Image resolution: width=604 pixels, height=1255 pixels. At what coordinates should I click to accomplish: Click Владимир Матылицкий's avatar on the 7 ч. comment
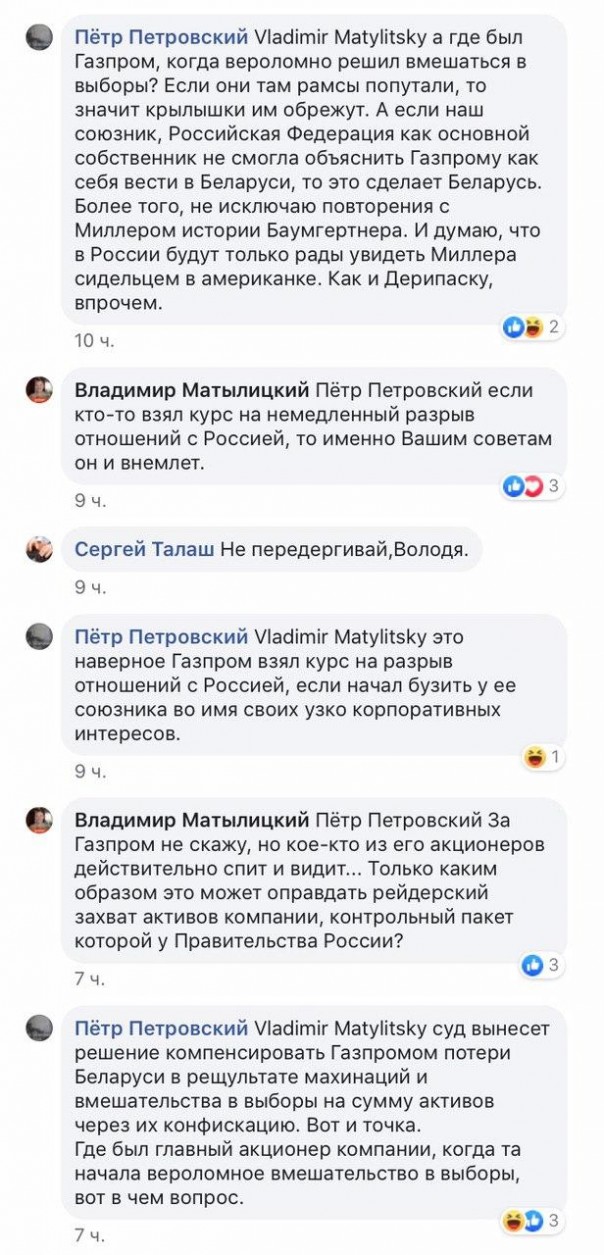pos(39,820)
